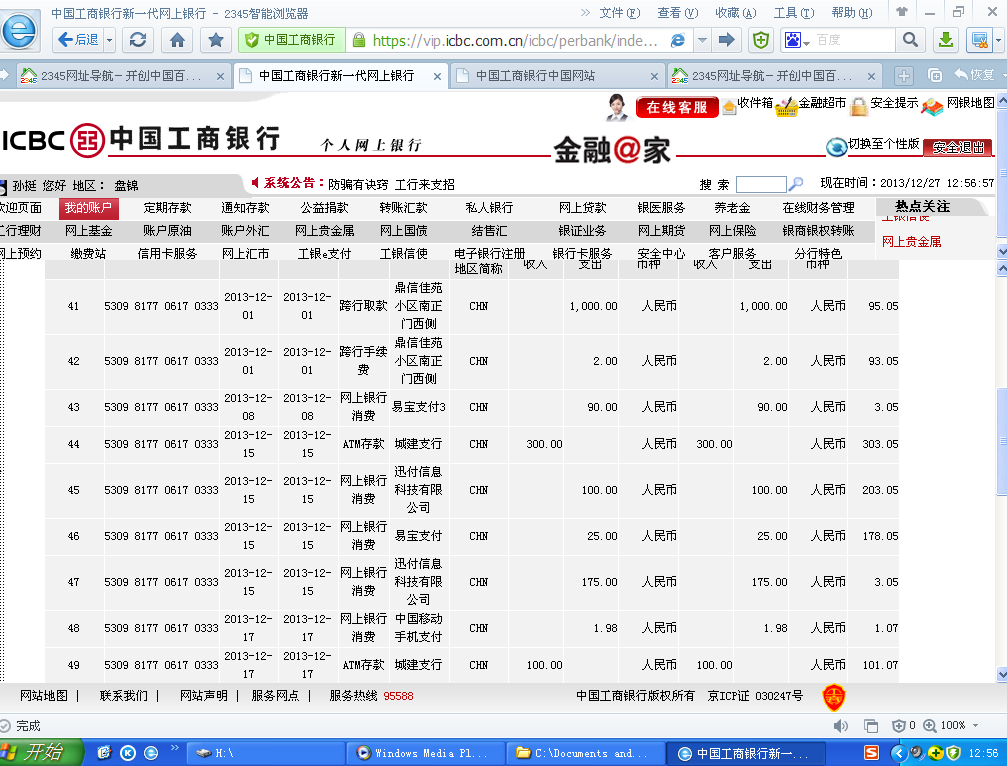The image size is (1007, 766).
Task: Open the 收藏 menu in menu bar
Action: tap(733, 13)
